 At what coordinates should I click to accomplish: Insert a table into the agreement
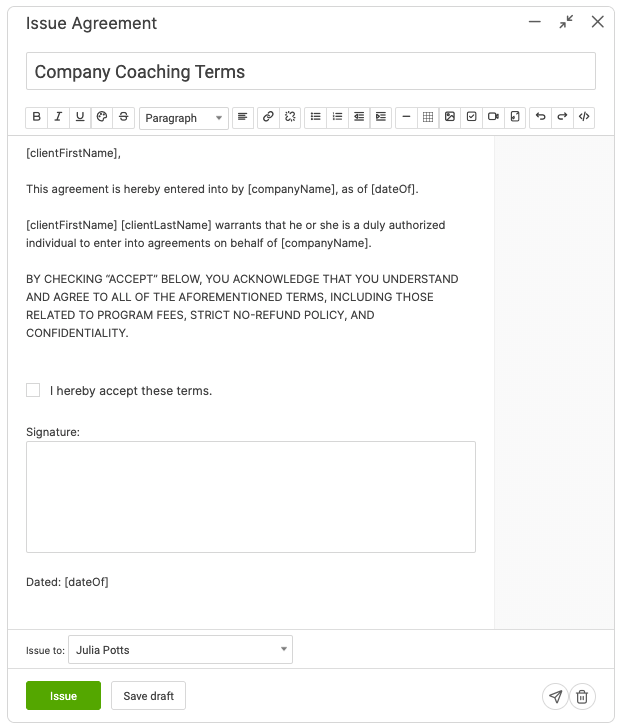pos(428,117)
